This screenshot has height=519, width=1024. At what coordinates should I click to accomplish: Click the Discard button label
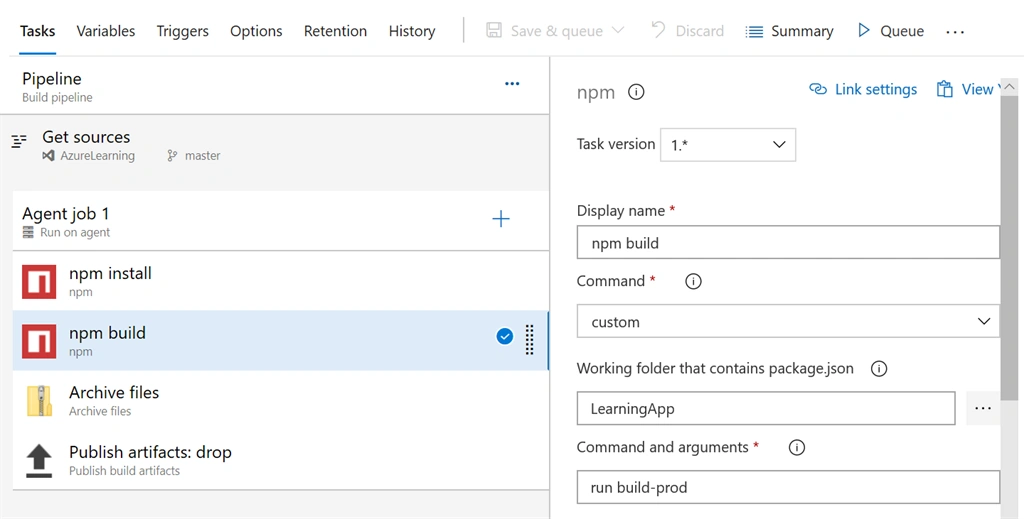[699, 31]
